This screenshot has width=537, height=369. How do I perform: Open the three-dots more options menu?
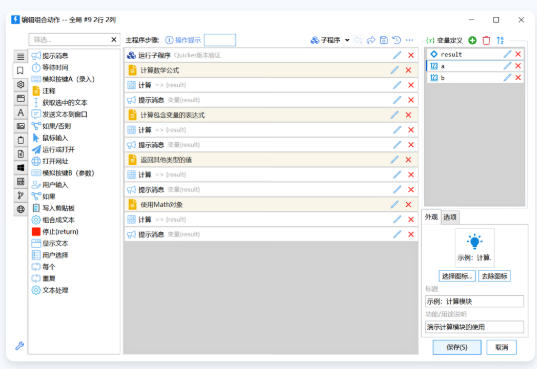pos(410,40)
